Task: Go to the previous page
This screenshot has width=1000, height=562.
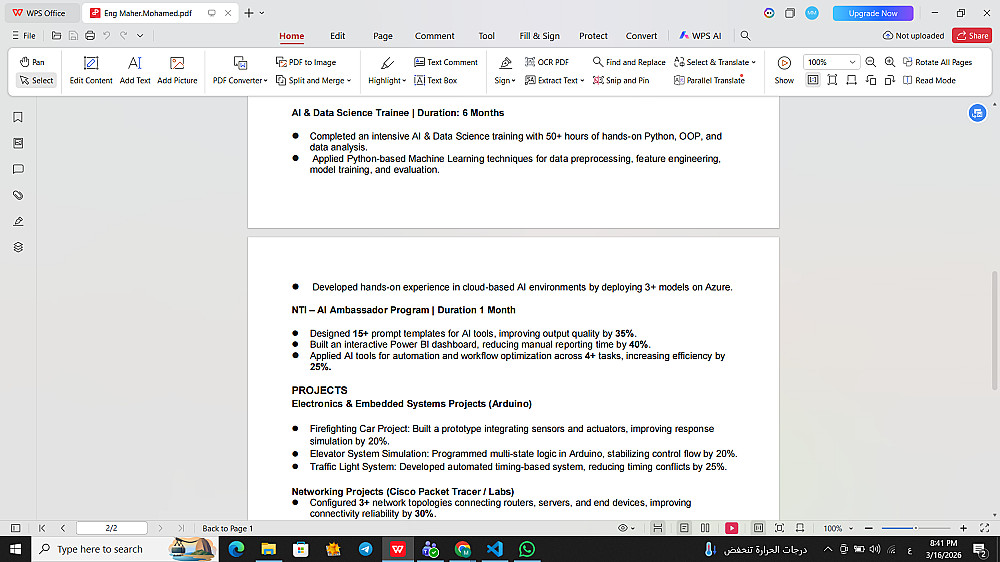Action: (x=62, y=528)
